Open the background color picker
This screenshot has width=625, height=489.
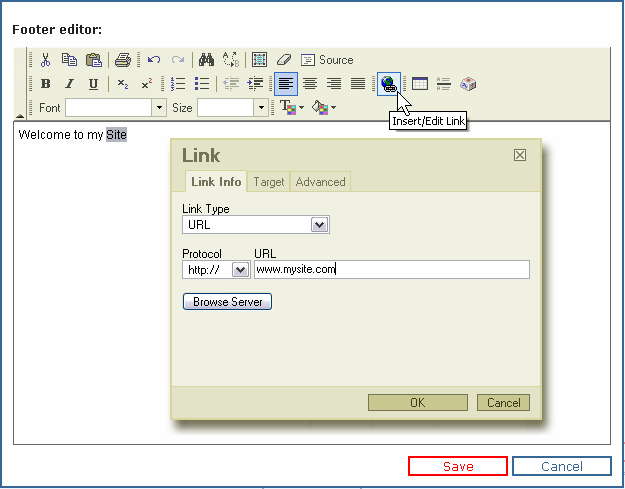click(x=324, y=108)
